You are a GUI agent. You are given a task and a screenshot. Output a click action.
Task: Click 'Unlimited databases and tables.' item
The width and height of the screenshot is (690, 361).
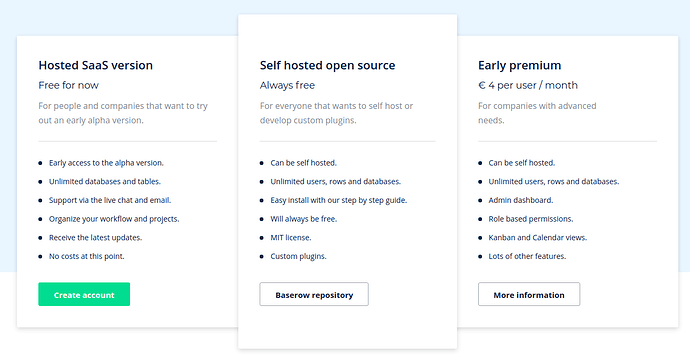pos(105,181)
